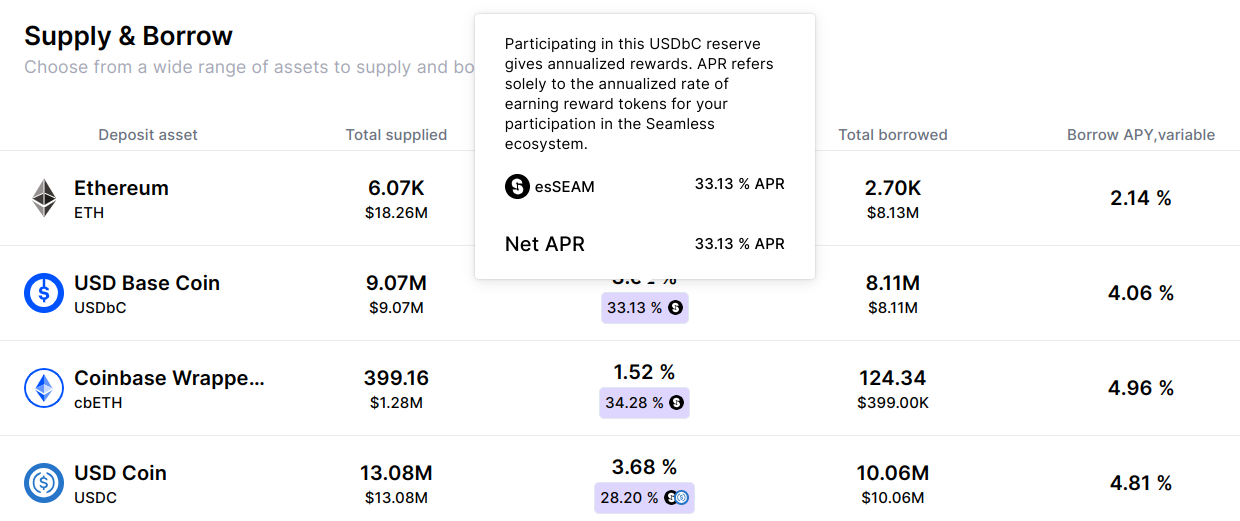
Task: Click the Ethereum diamond logo icon
Action: click(x=44, y=198)
